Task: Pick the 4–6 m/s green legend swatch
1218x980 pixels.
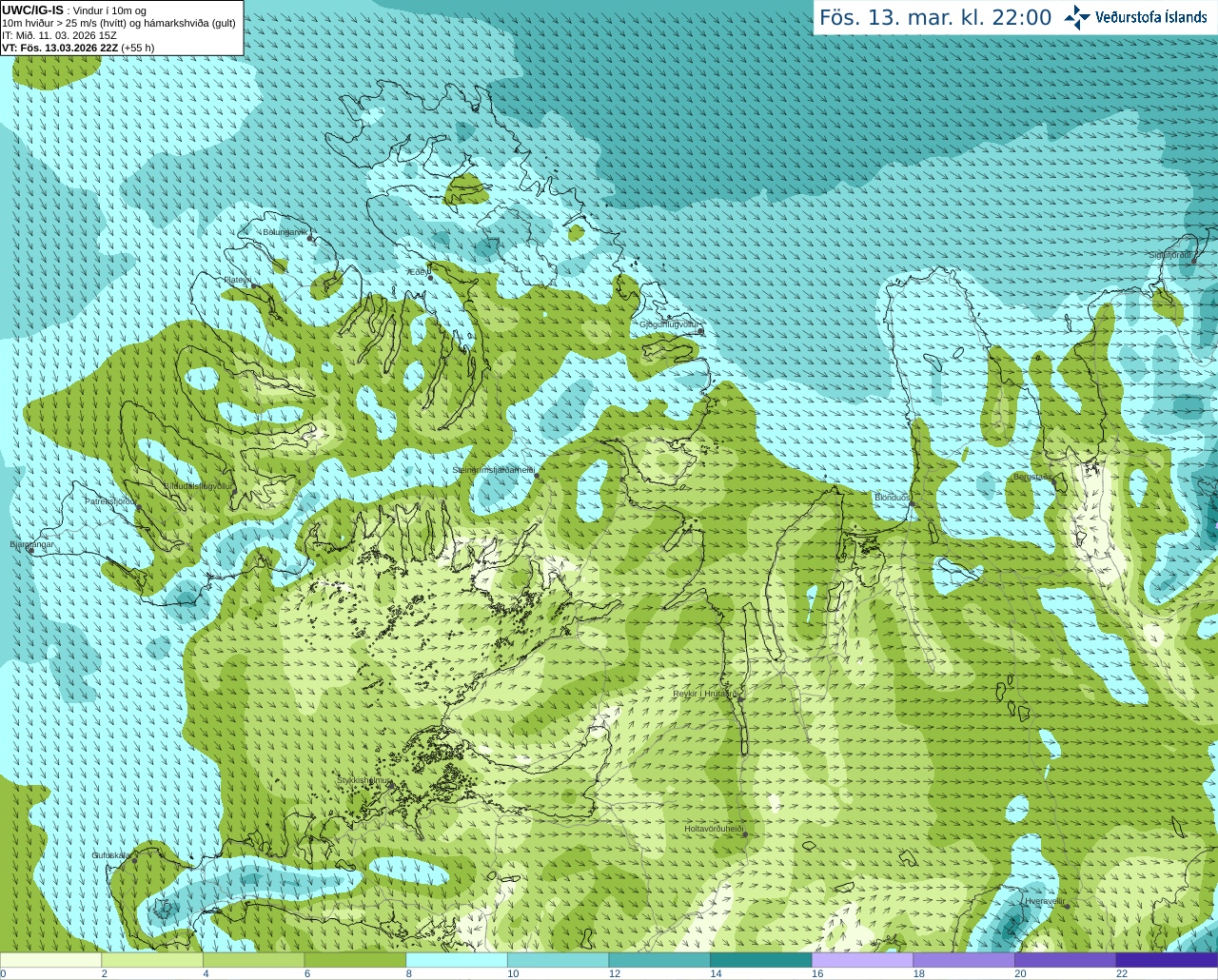Action: [253, 960]
